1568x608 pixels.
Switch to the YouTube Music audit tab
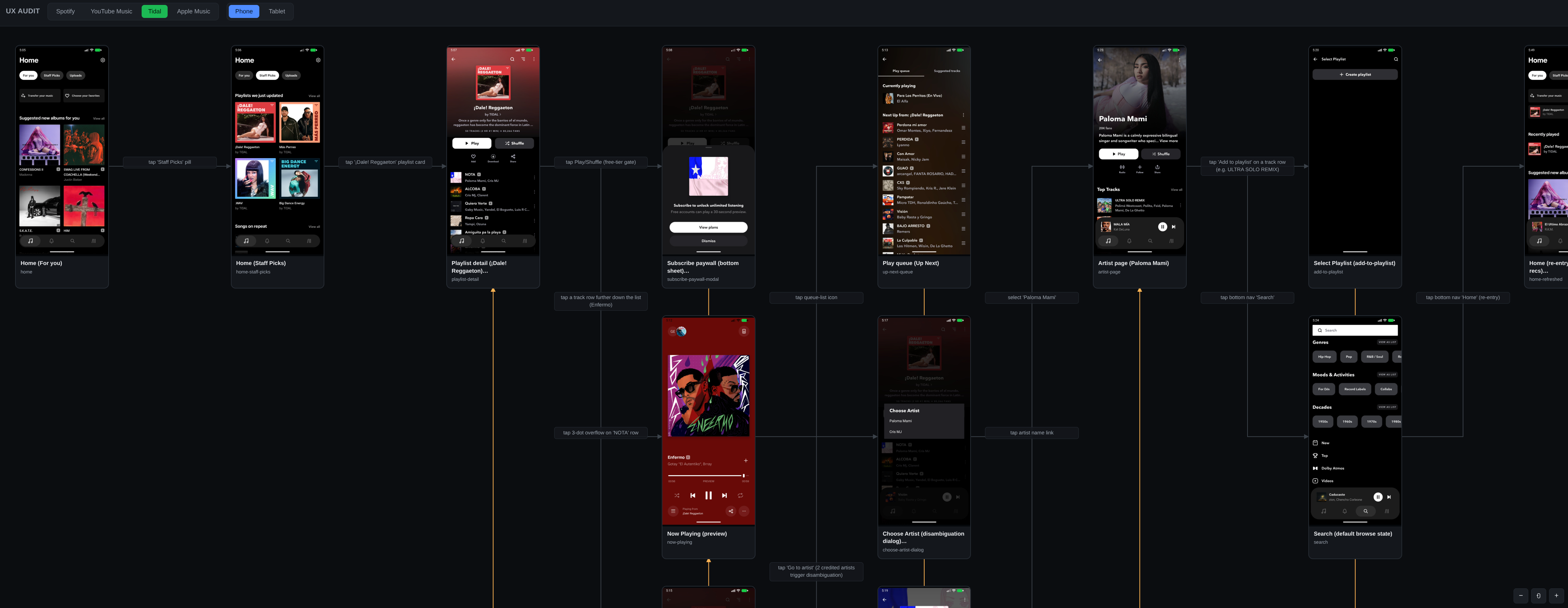pyautogui.click(x=111, y=11)
